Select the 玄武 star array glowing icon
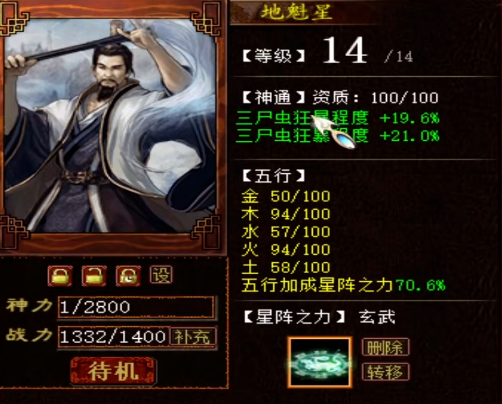 pyautogui.click(x=320, y=362)
